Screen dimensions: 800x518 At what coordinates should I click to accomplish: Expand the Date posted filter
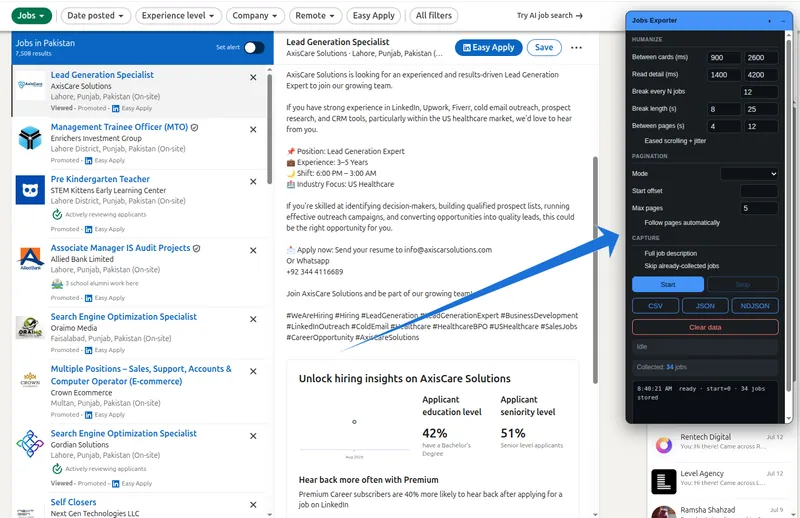pos(95,16)
